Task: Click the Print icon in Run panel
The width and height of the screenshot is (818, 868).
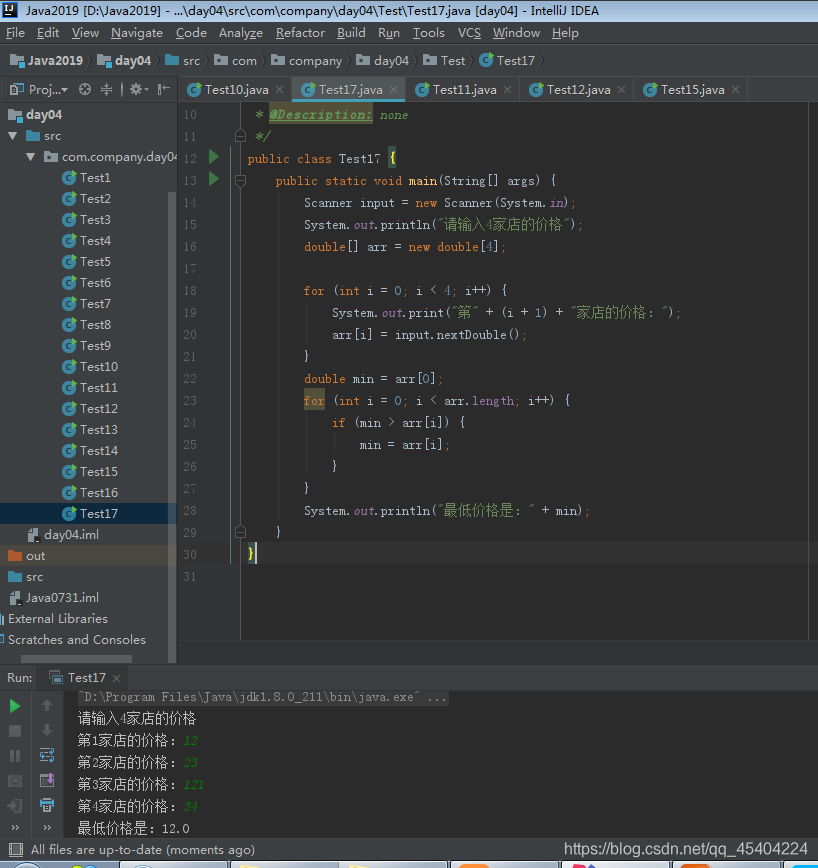Action: [x=47, y=805]
